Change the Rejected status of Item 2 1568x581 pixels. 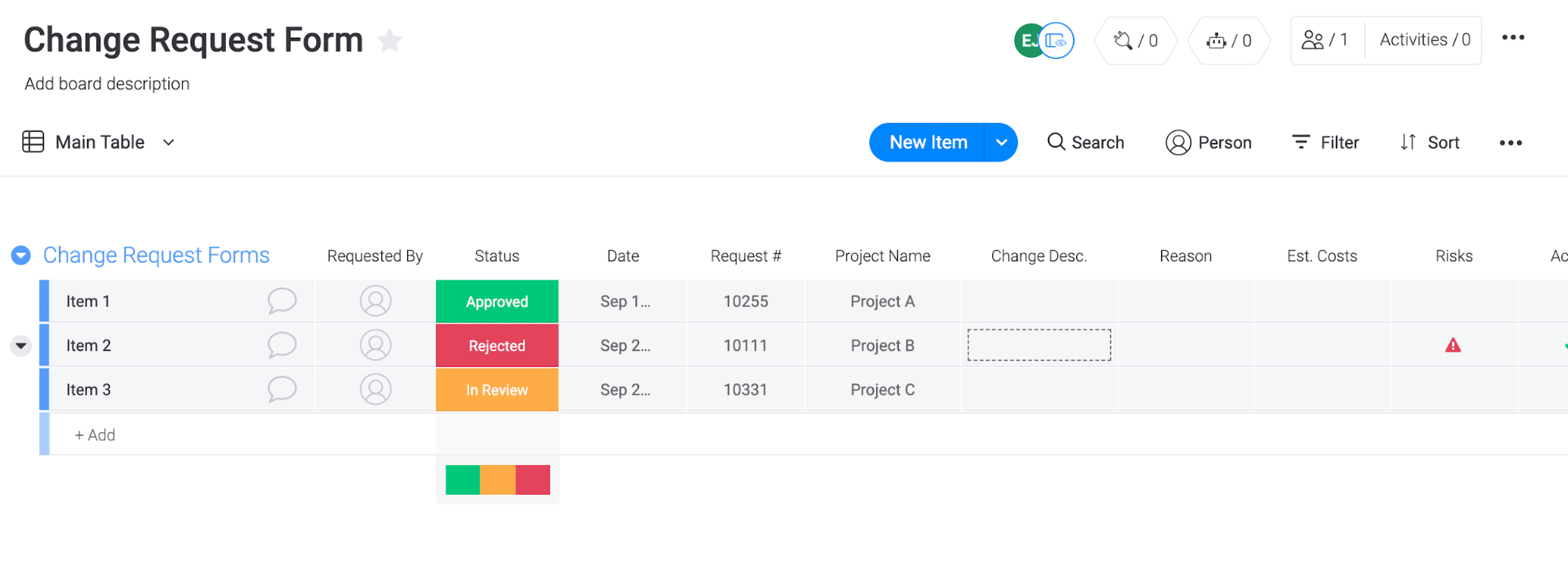[497, 346]
